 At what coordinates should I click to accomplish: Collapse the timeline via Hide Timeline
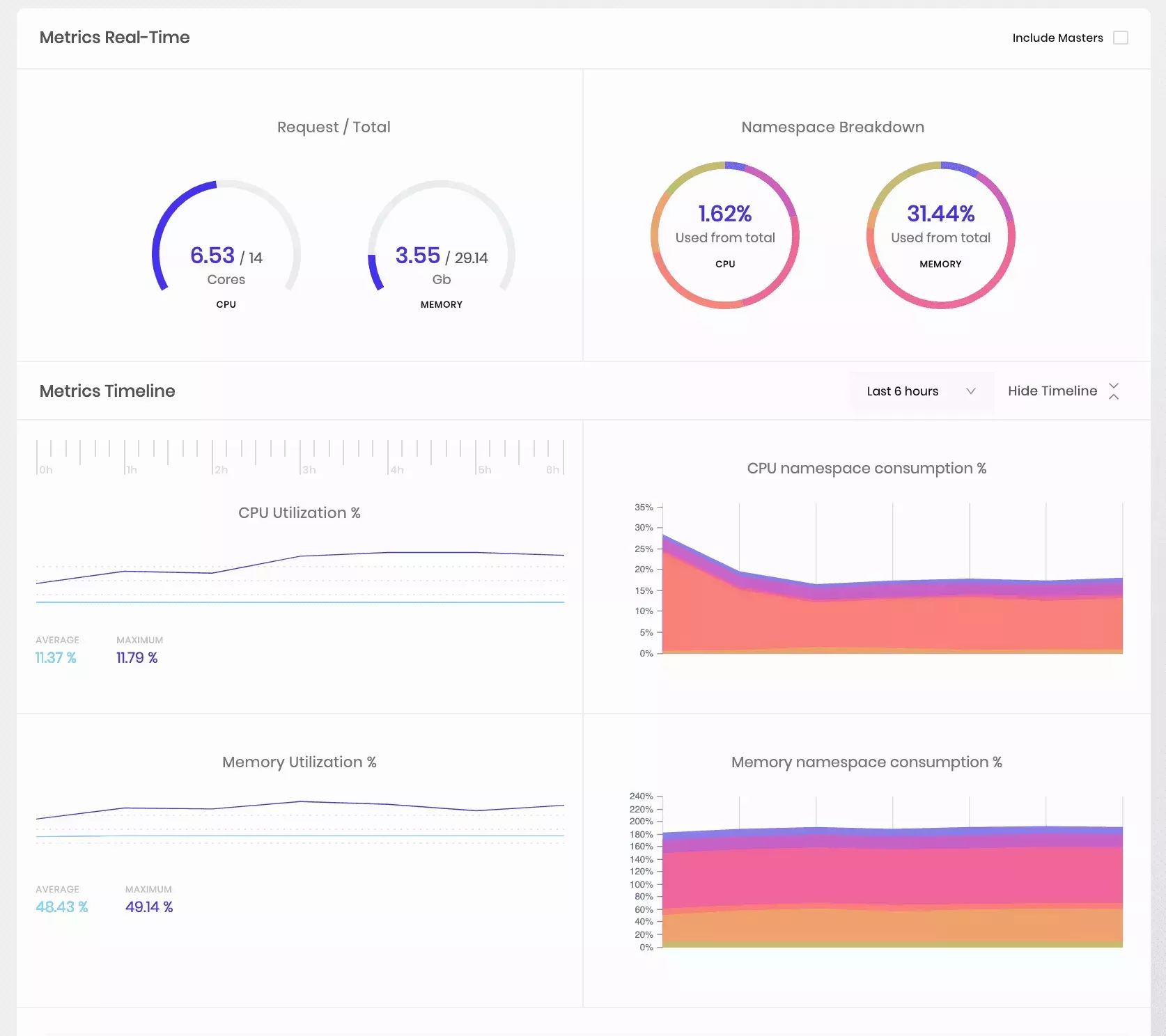click(1052, 391)
